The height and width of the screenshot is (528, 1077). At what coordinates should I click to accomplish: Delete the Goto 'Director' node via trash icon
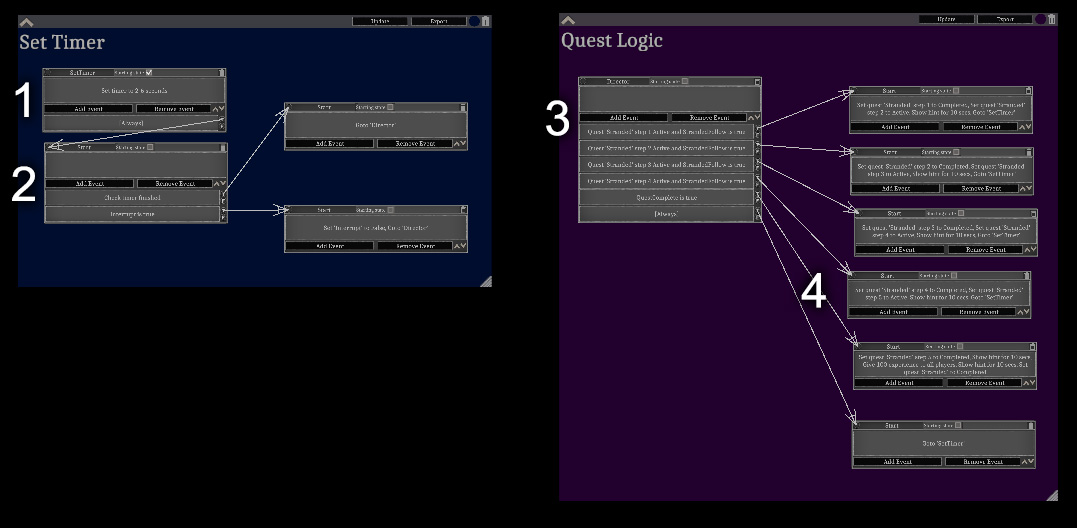coord(463,107)
